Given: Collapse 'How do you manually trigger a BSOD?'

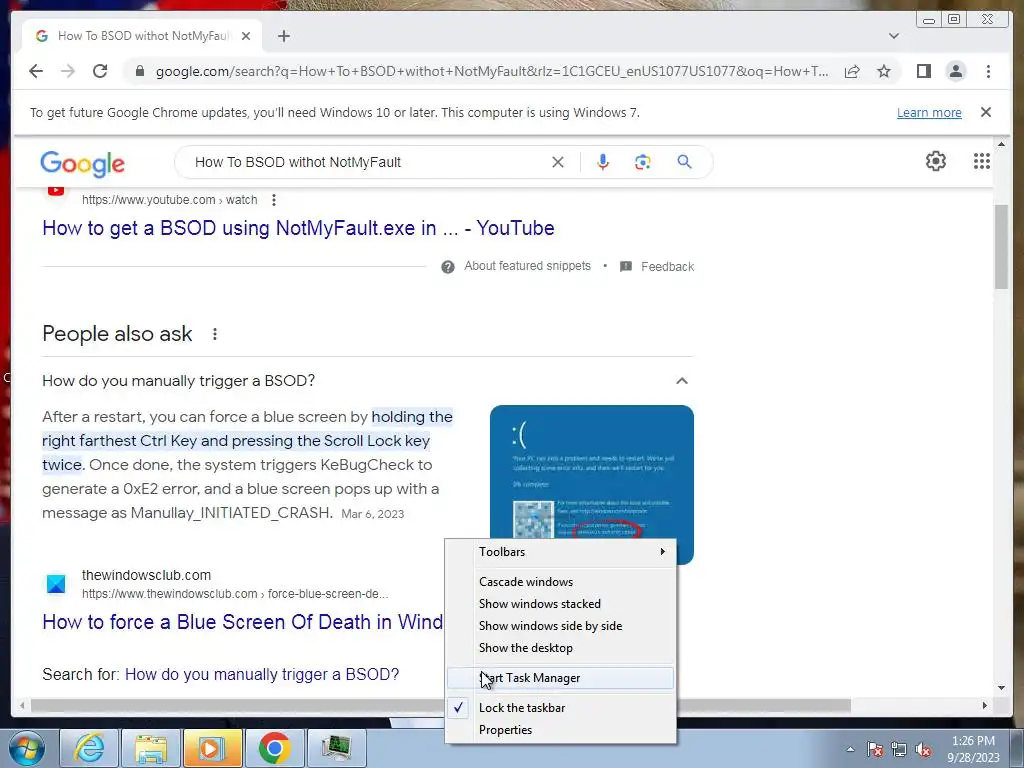Looking at the screenshot, I should (x=682, y=381).
